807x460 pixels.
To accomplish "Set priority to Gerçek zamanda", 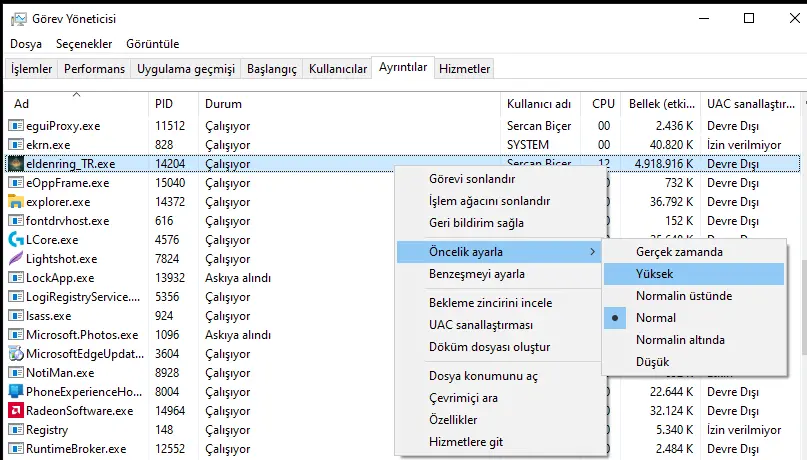I will tap(694, 252).
